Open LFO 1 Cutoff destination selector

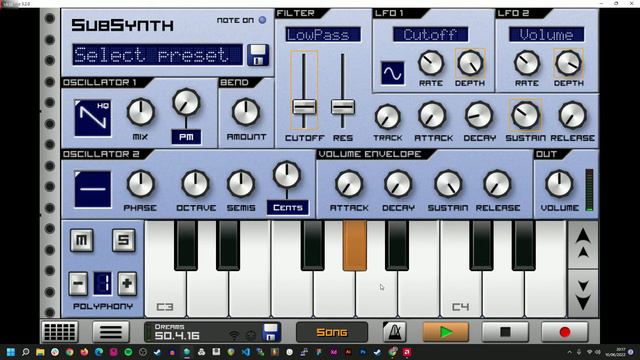[430, 35]
